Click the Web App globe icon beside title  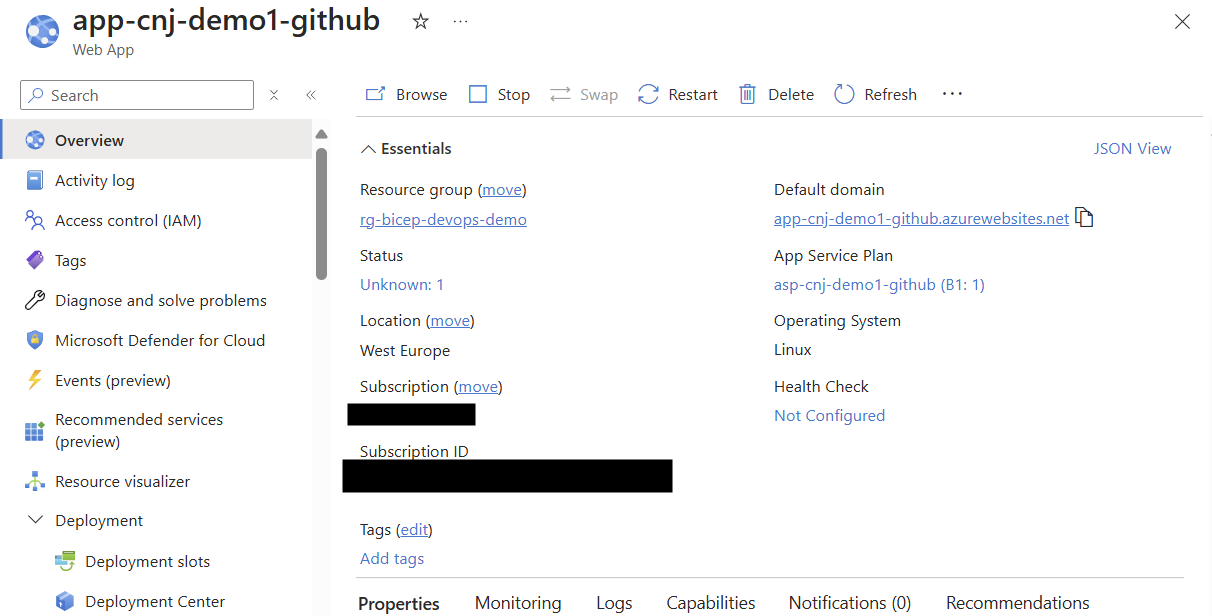42,32
